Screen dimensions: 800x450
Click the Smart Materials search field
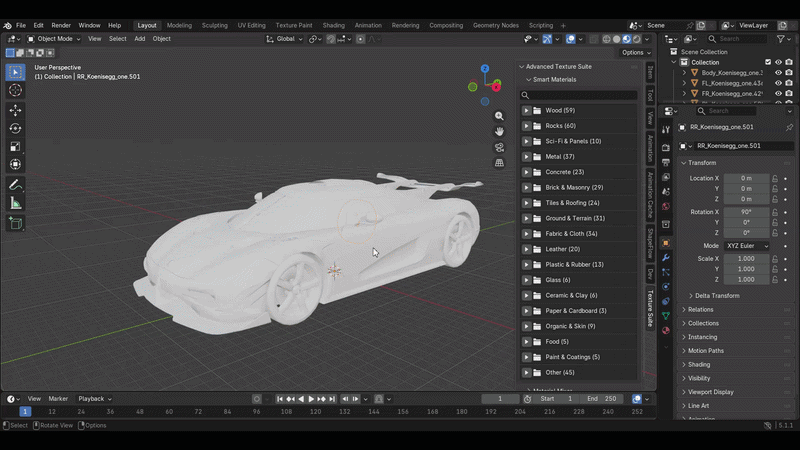[579, 95]
